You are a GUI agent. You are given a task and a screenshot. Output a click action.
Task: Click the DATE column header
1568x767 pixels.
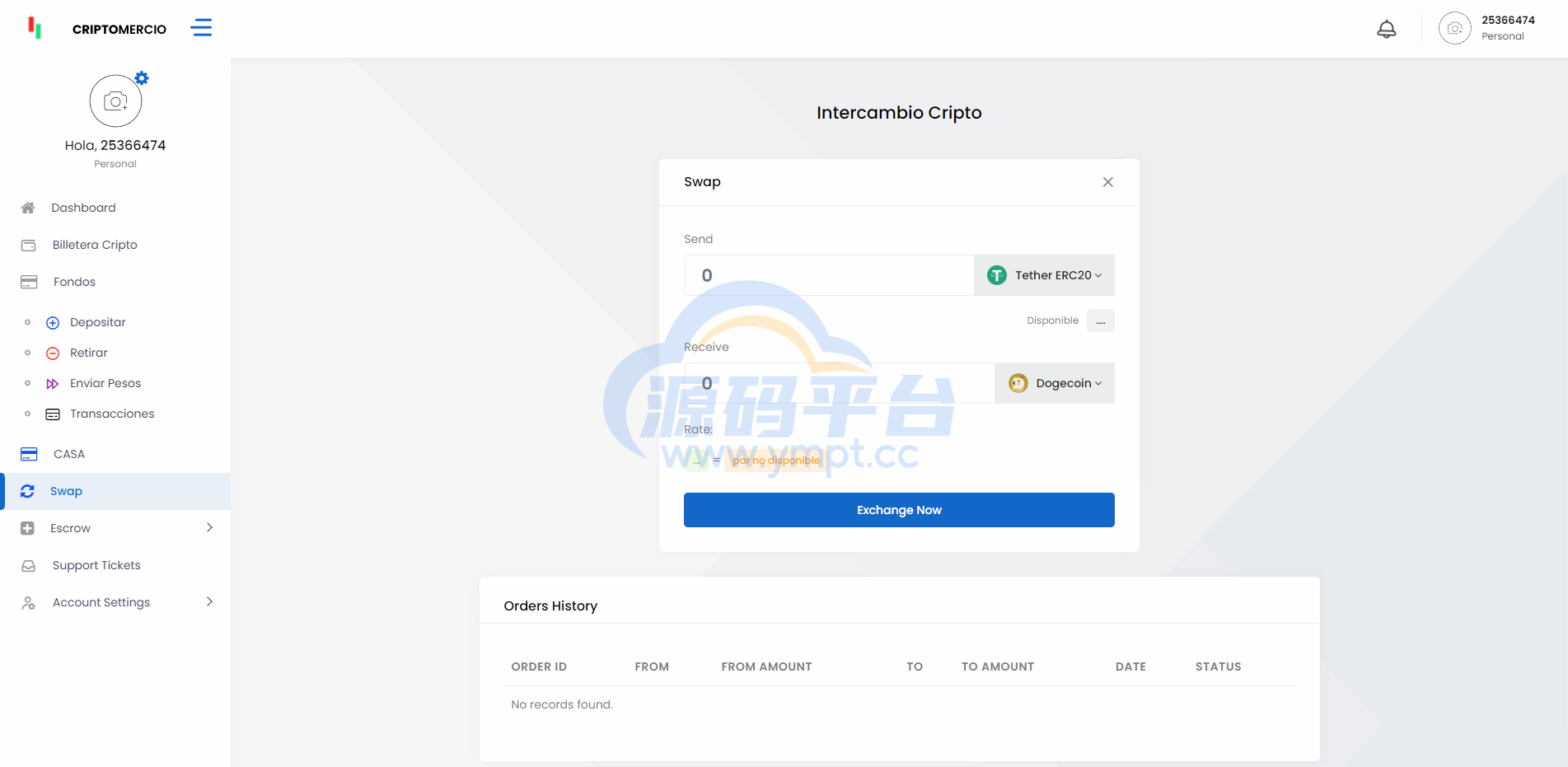click(x=1130, y=666)
